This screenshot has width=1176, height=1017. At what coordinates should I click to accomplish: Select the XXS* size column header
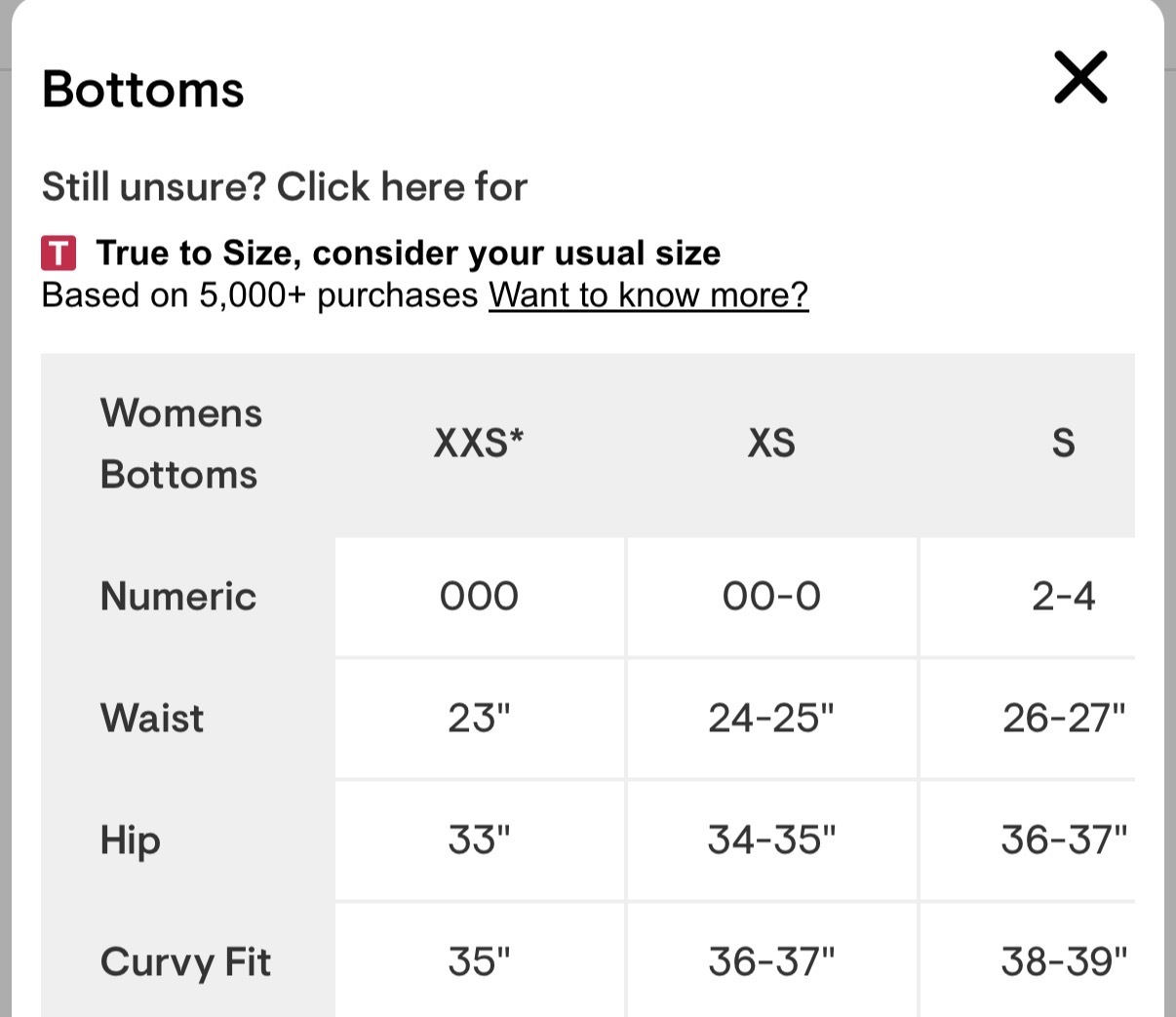[479, 444]
